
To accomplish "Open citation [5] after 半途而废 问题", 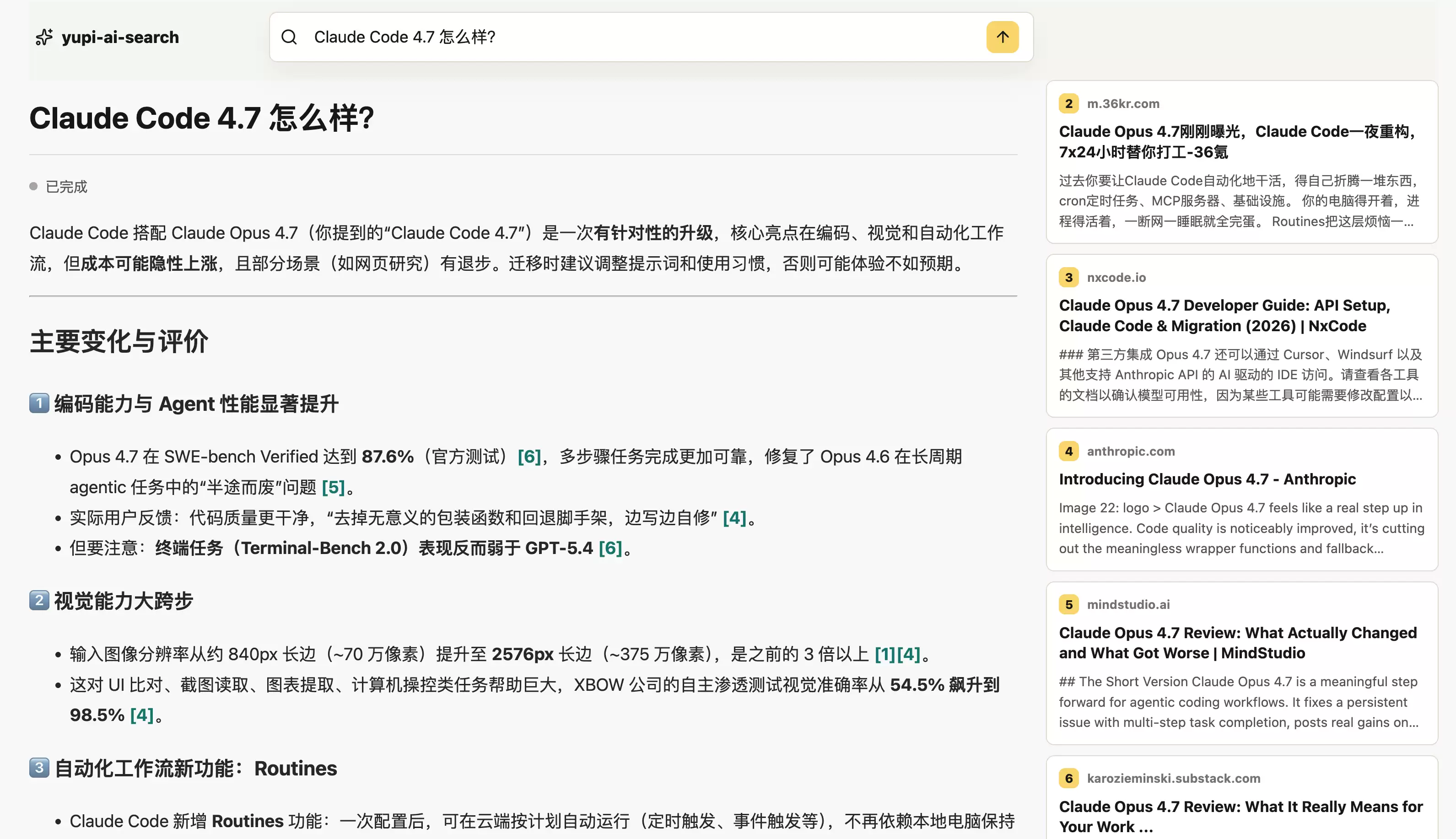I will pyautogui.click(x=333, y=487).
